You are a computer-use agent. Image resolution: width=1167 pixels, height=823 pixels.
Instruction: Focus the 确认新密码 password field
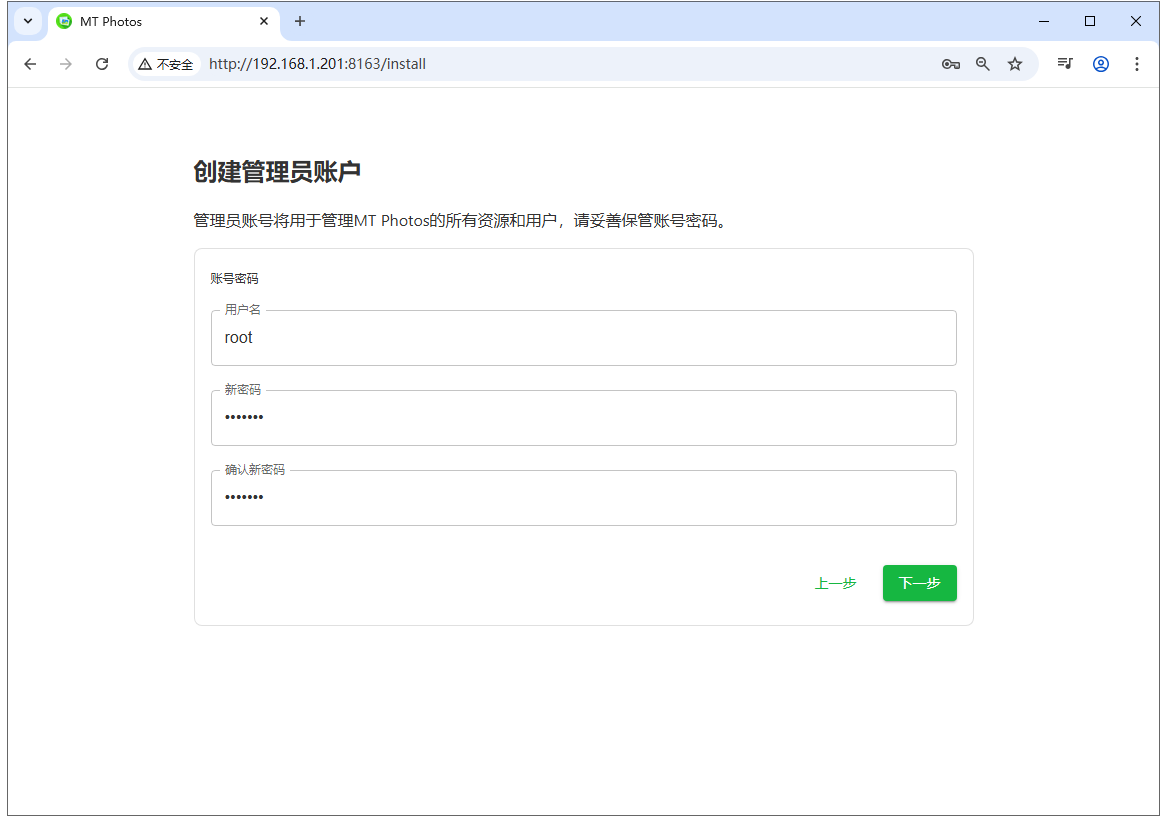tap(583, 498)
